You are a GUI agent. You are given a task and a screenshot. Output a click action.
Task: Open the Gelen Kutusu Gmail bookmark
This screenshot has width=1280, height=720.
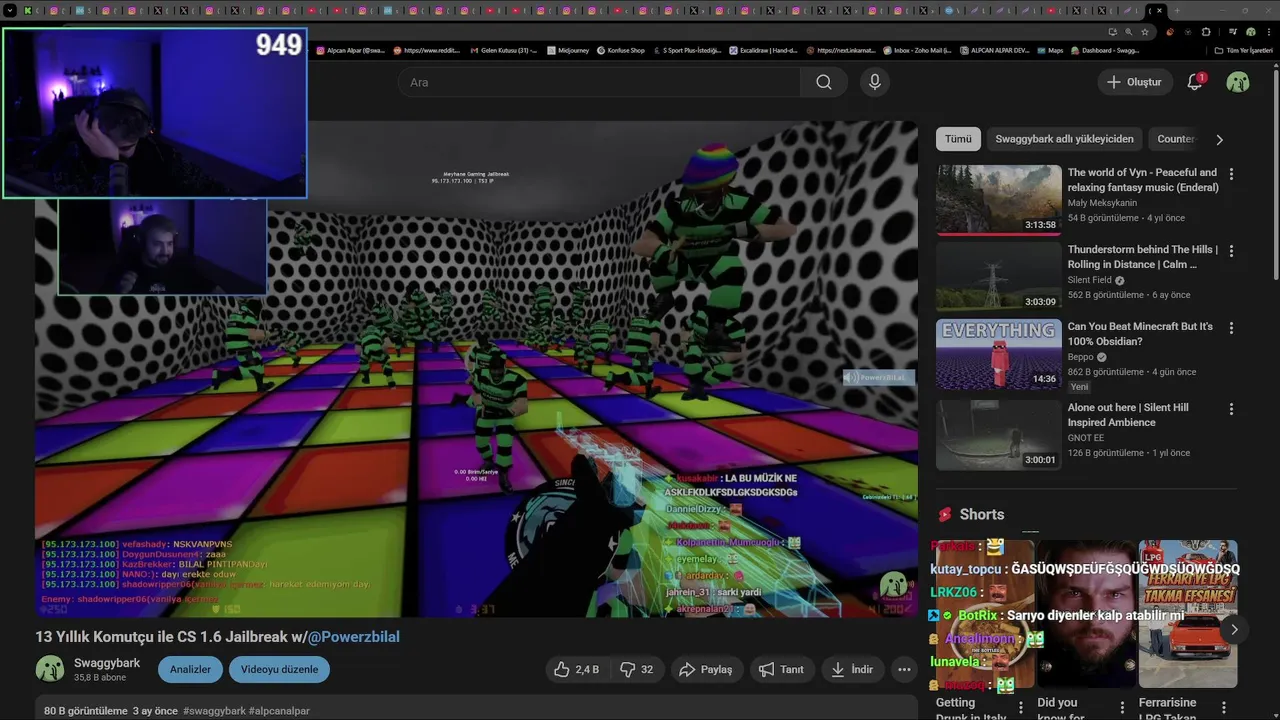pos(504,50)
